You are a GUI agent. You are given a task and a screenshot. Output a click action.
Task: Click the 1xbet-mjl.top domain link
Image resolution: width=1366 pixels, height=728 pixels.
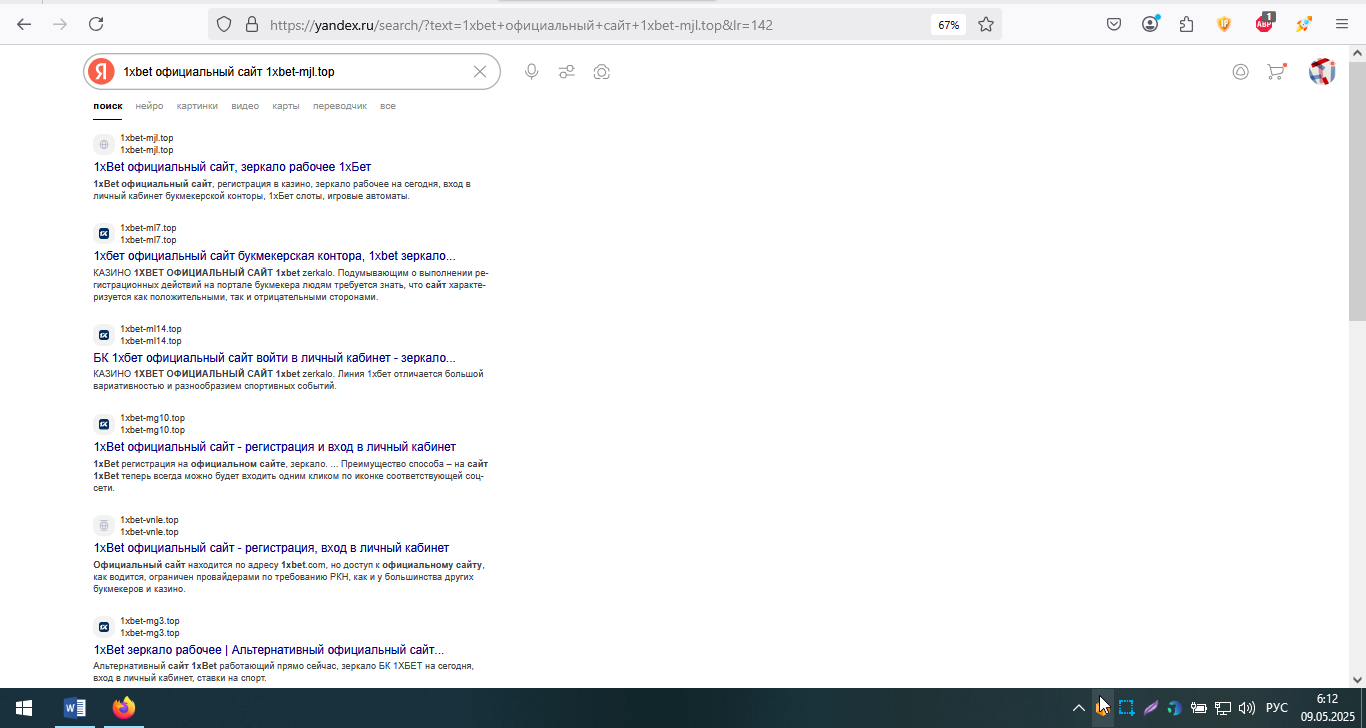click(x=147, y=138)
